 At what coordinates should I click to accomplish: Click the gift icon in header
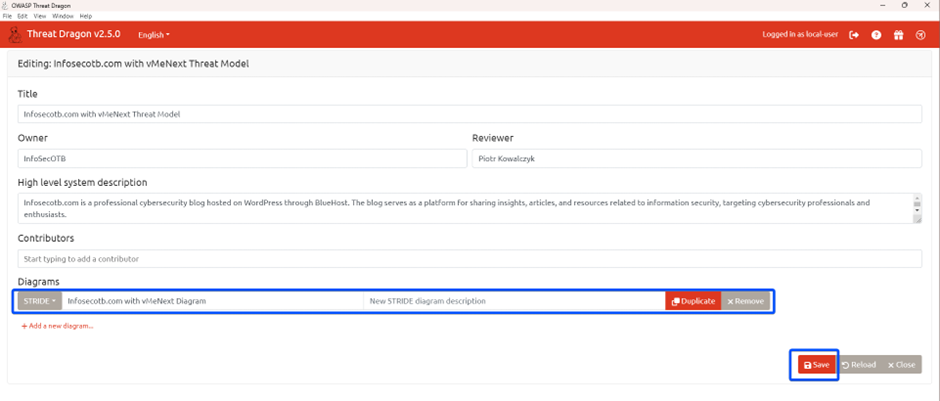898,35
